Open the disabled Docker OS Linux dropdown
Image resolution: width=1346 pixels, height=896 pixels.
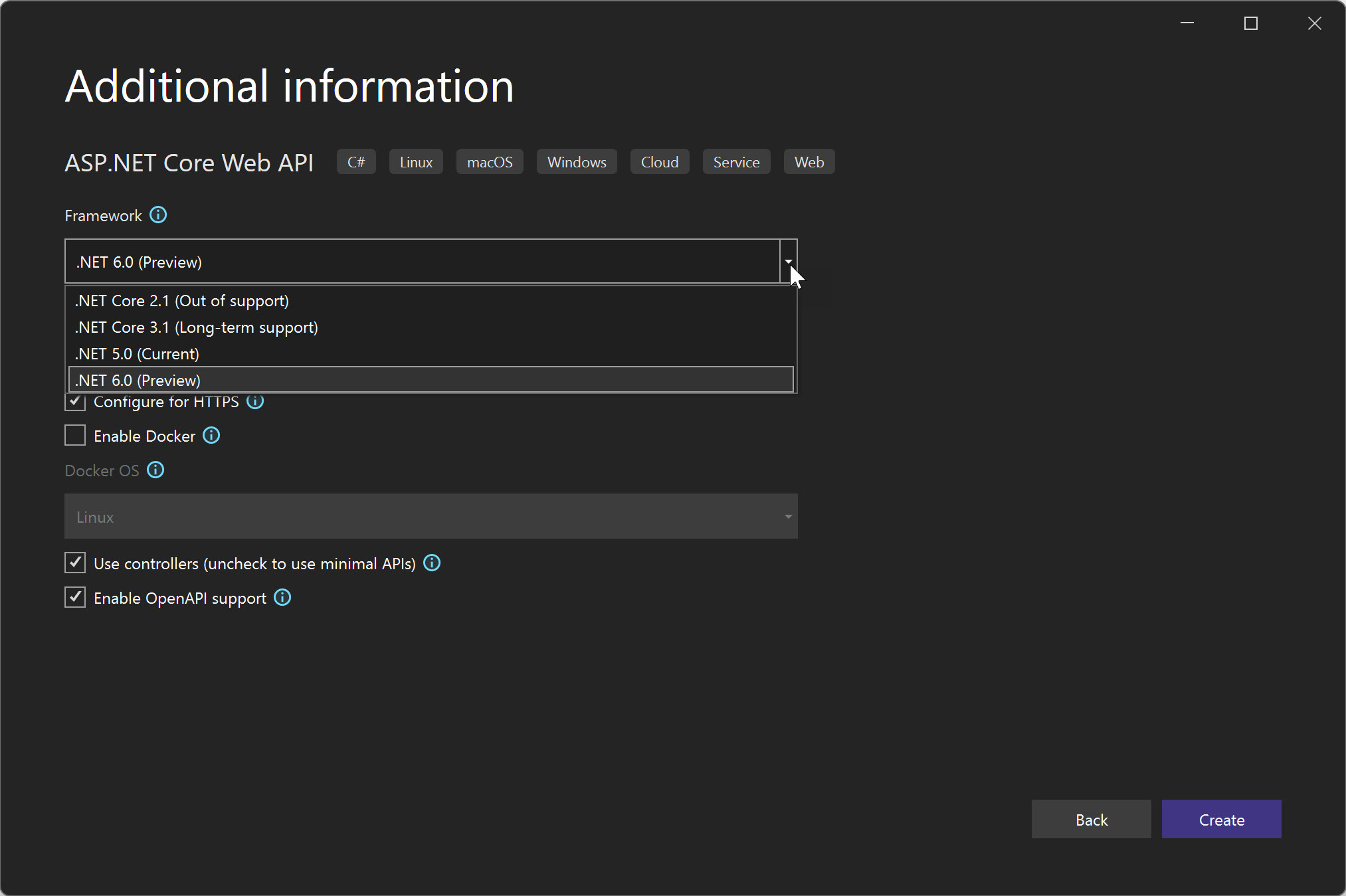pos(431,516)
